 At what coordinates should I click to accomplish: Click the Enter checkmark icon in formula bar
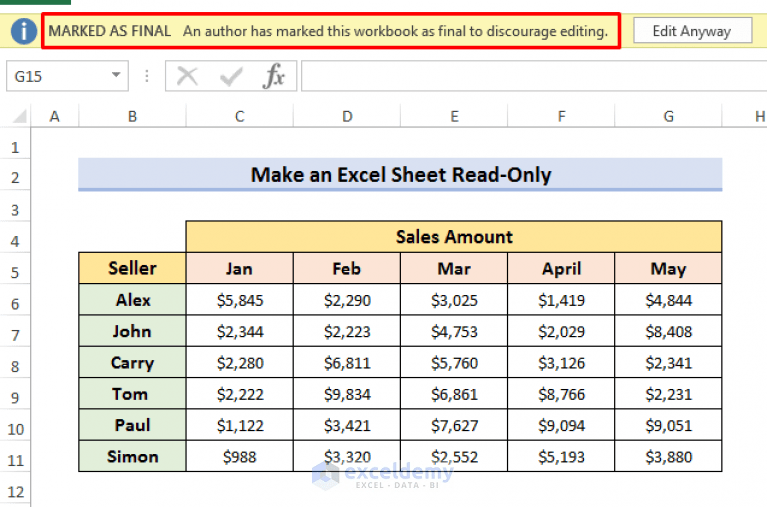click(231, 76)
